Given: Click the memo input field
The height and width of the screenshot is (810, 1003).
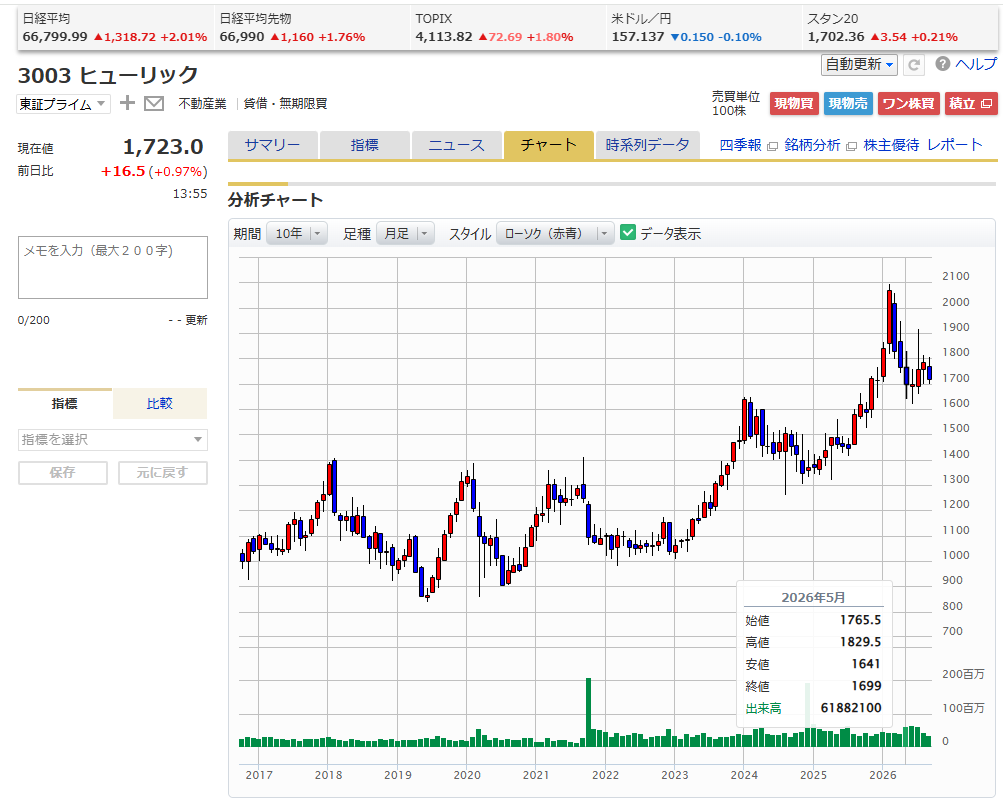Looking at the screenshot, I should (x=113, y=267).
